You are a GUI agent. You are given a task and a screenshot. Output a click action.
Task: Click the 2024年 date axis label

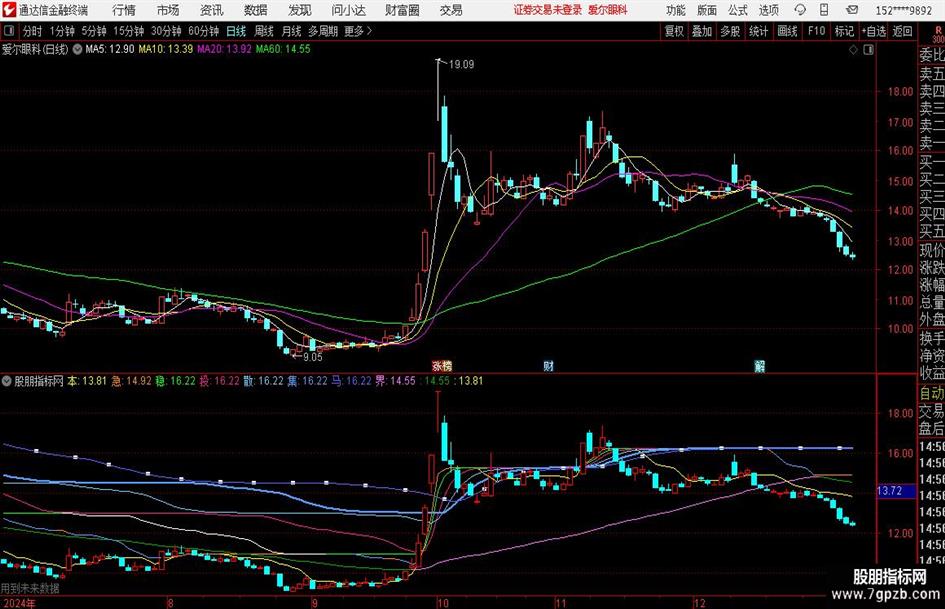click(x=19, y=604)
